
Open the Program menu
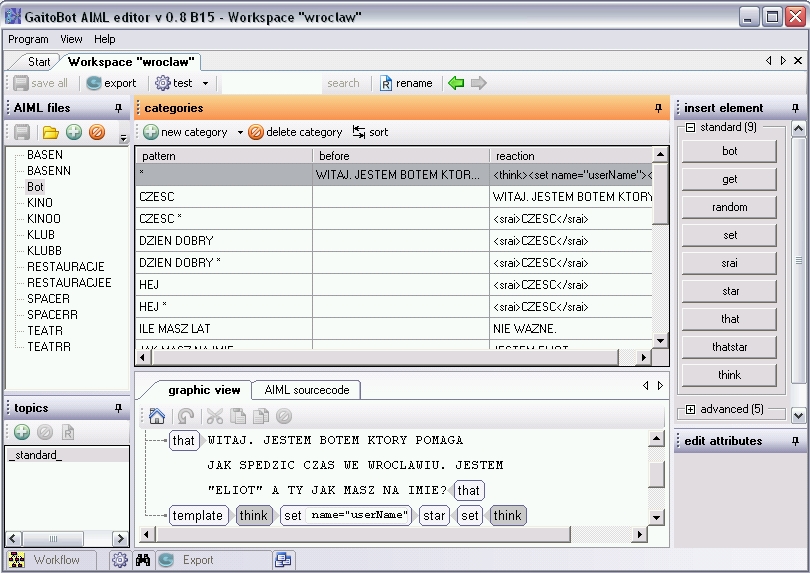[28, 39]
